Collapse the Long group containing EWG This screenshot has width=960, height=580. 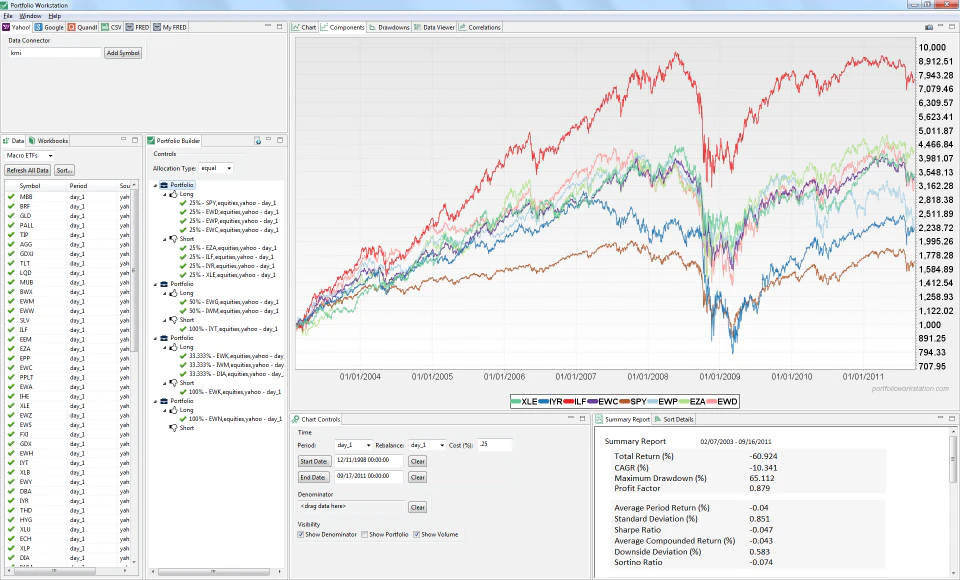pyautogui.click(x=165, y=293)
